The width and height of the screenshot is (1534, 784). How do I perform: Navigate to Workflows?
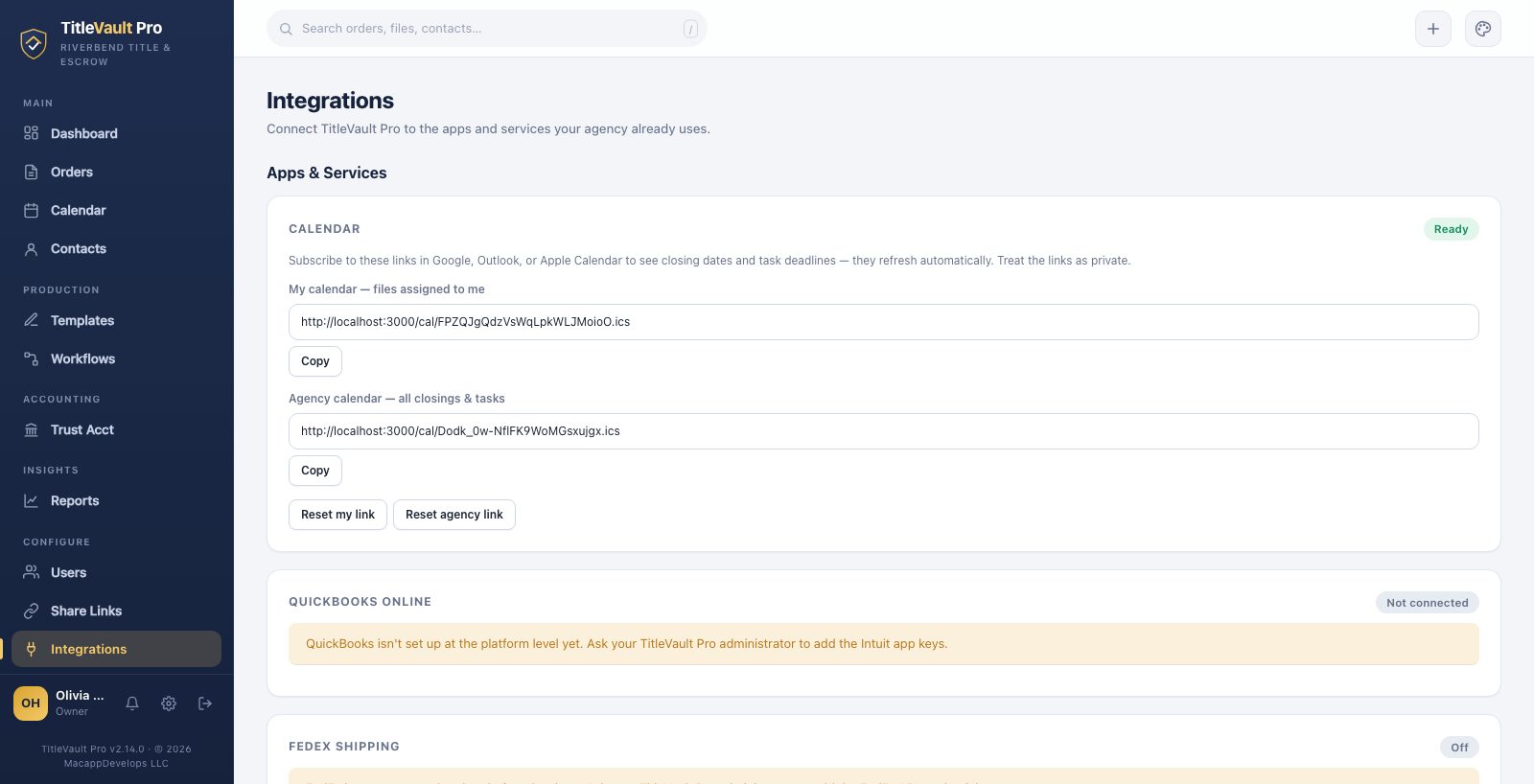(x=117, y=358)
